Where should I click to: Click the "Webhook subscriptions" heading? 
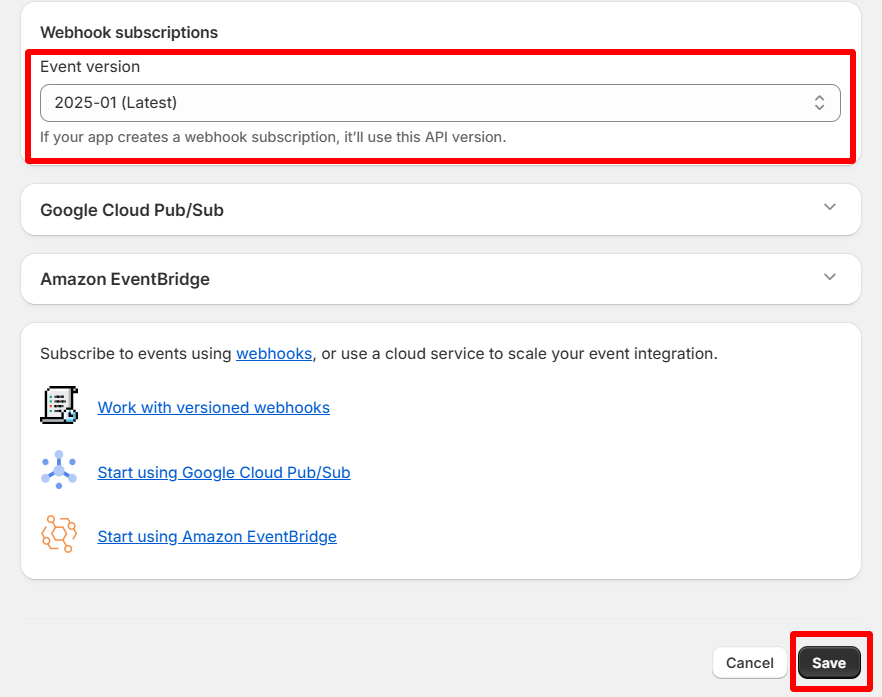coord(129,32)
